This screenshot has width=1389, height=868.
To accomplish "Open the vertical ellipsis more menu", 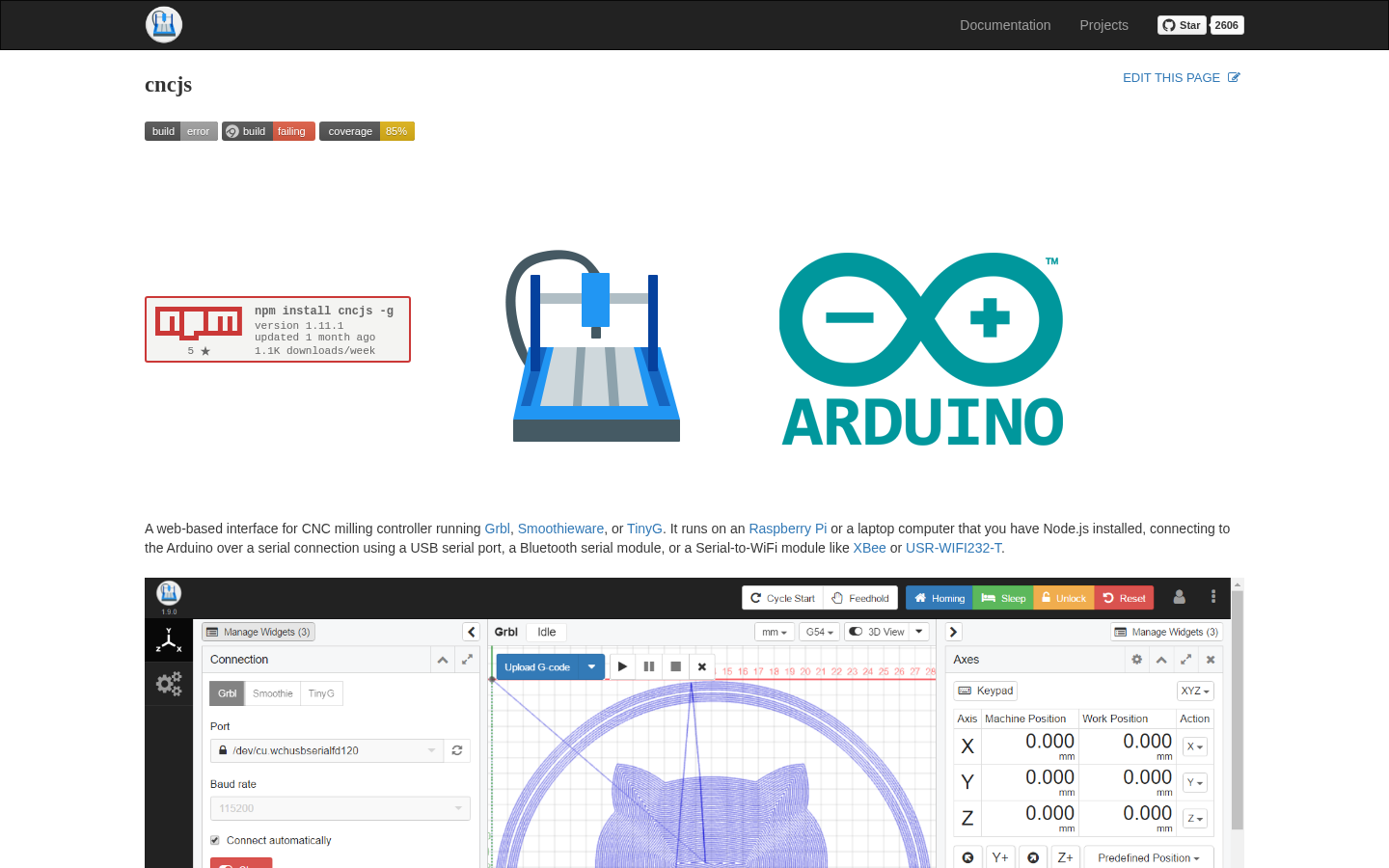I will (x=1213, y=597).
